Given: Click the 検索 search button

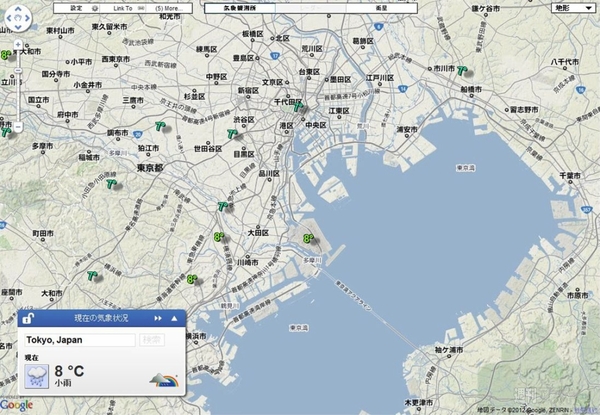Looking at the screenshot, I should tap(152, 340).
